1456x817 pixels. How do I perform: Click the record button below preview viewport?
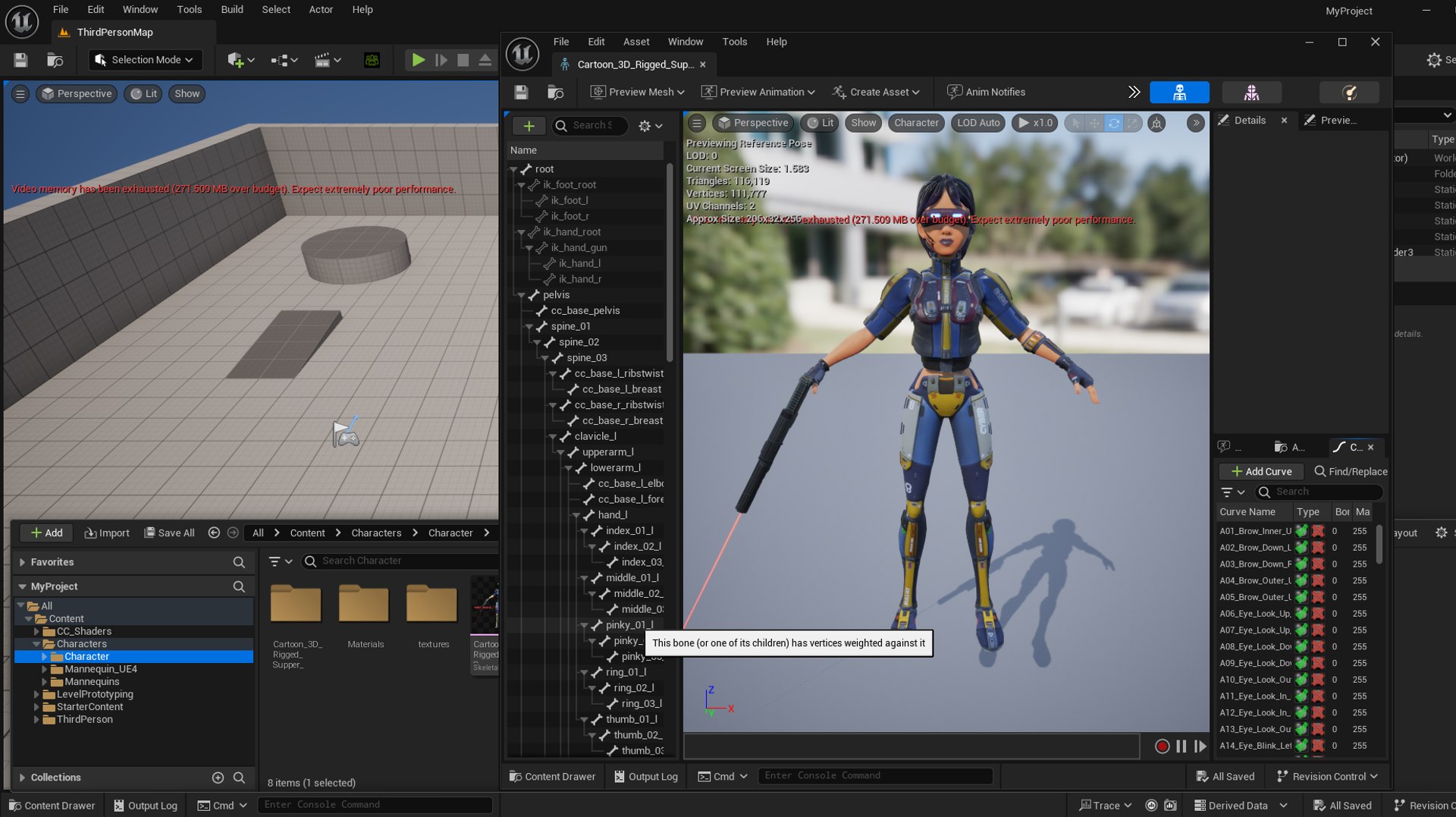1162,746
